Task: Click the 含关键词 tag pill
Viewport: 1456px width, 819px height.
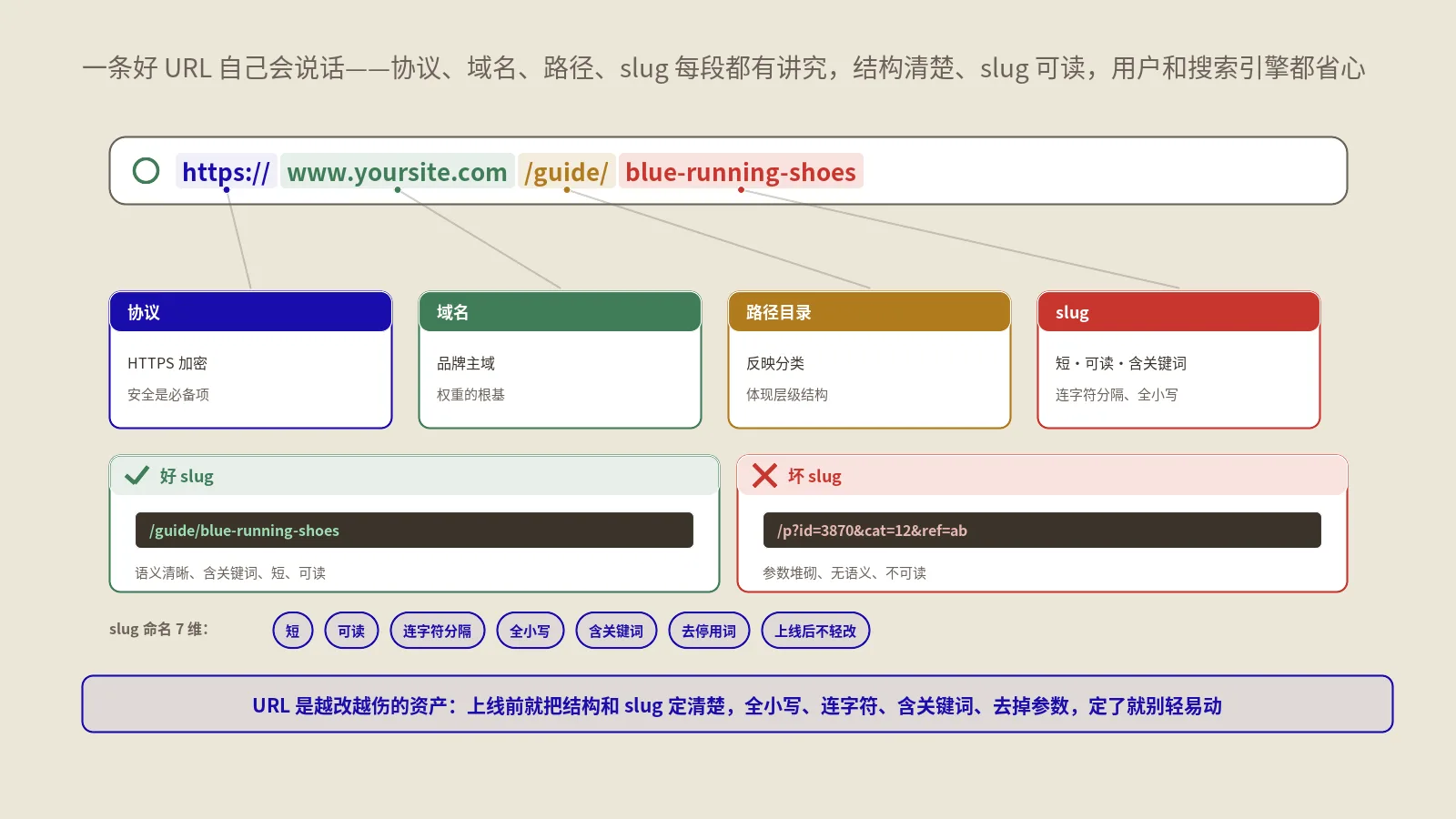Action: pyautogui.click(x=616, y=631)
